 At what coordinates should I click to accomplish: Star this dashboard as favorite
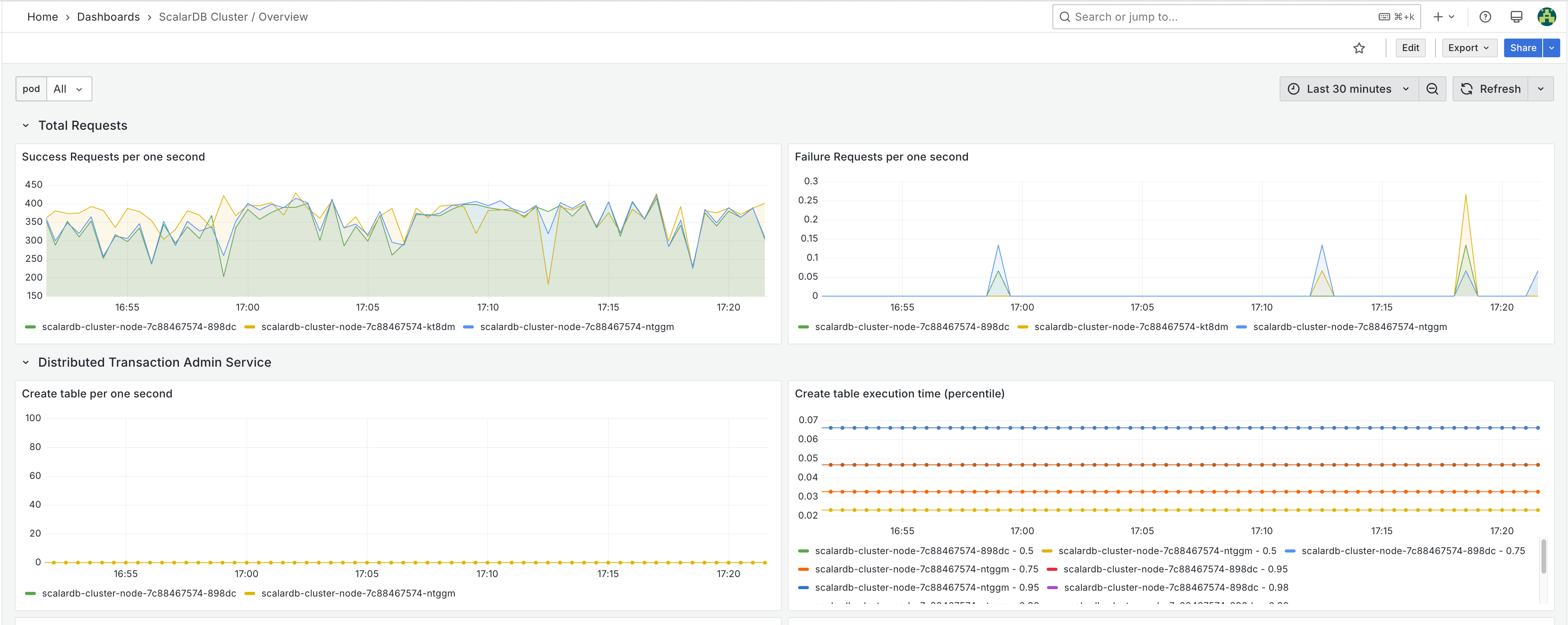[1359, 48]
